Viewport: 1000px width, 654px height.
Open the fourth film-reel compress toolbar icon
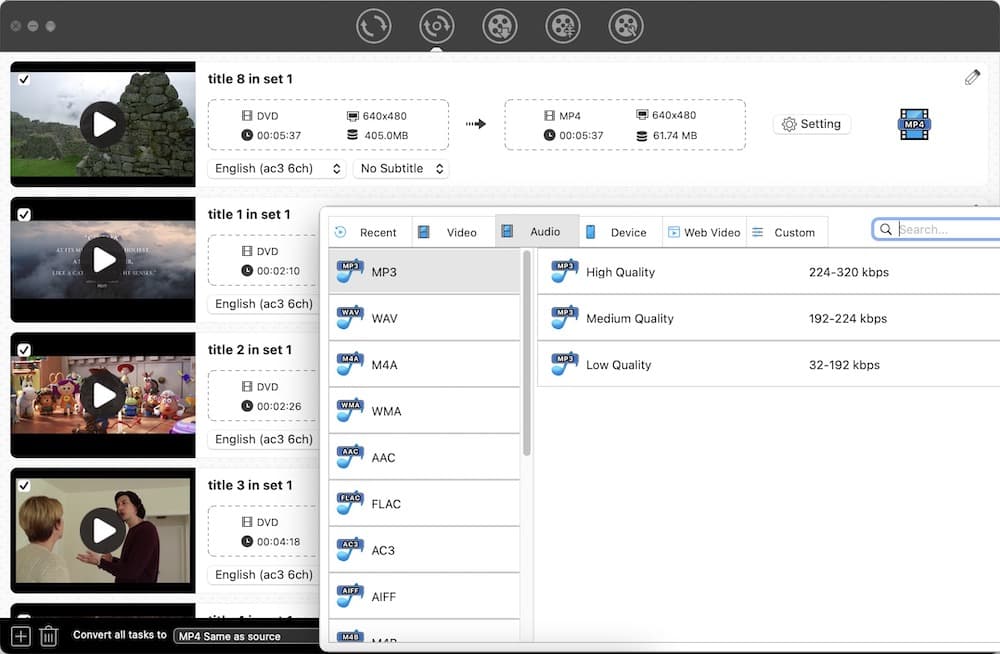point(562,26)
